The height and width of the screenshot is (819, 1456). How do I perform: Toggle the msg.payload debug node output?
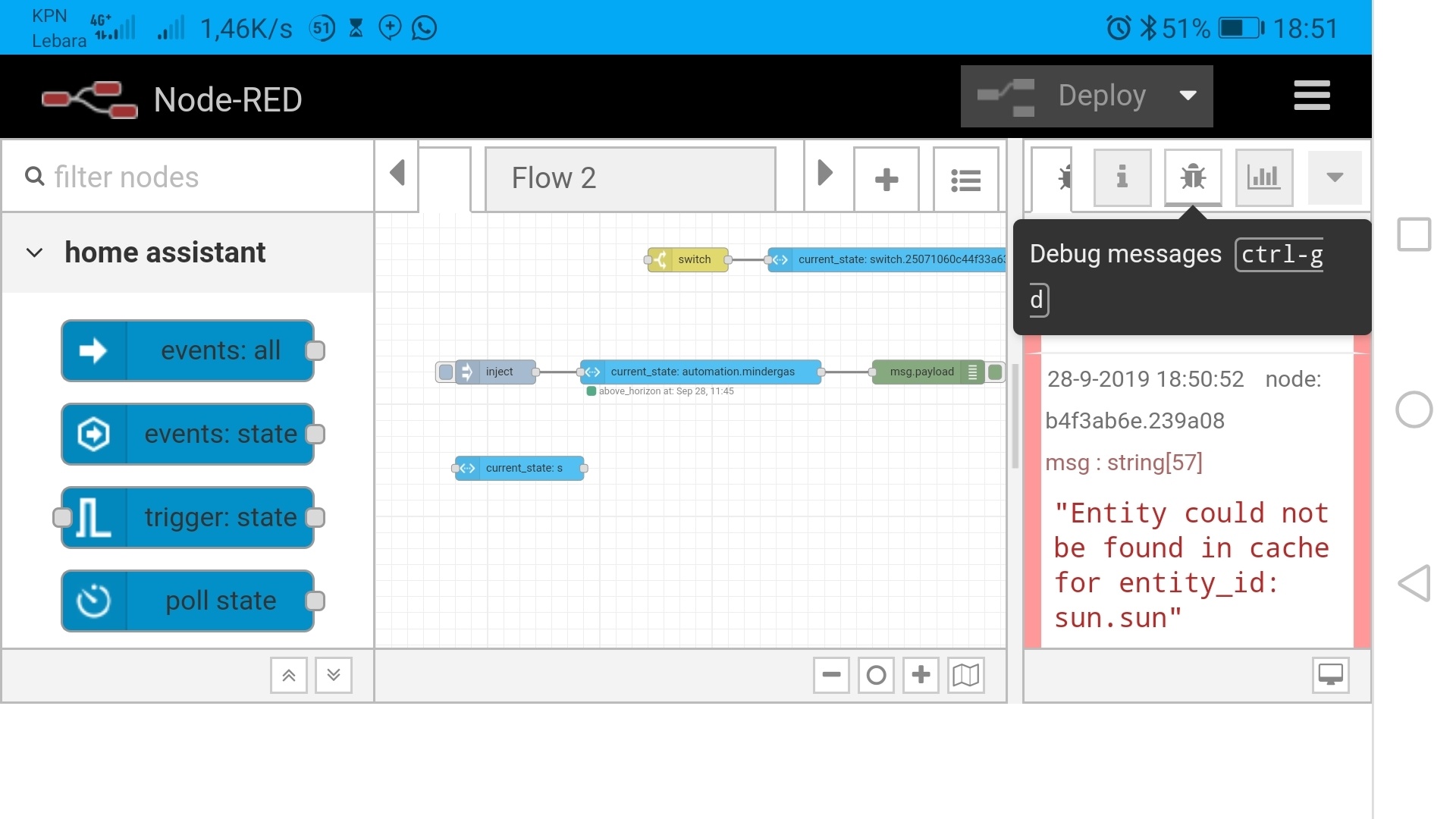coord(996,372)
